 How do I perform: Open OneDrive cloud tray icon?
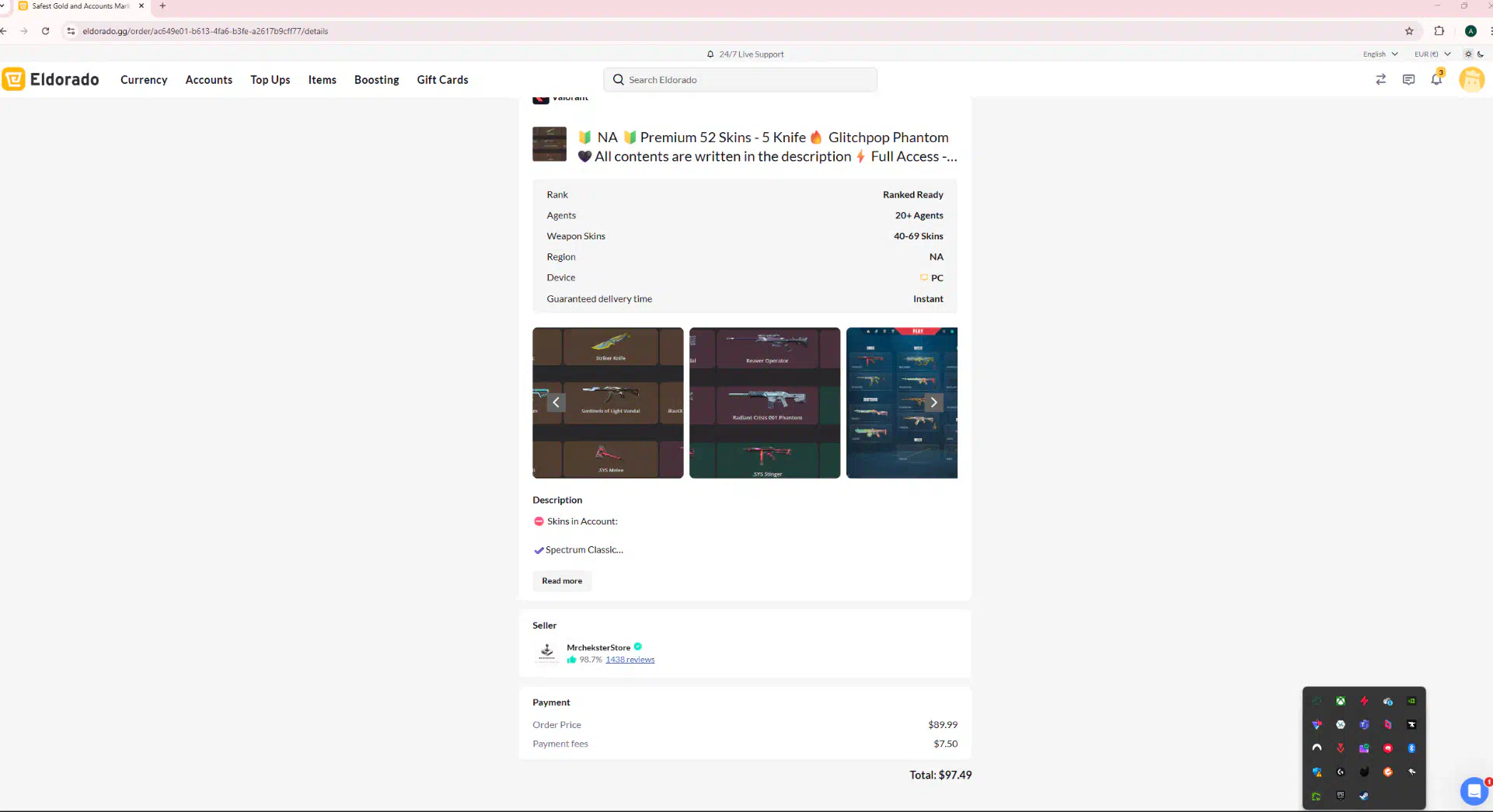pyautogui.click(x=1388, y=702)
